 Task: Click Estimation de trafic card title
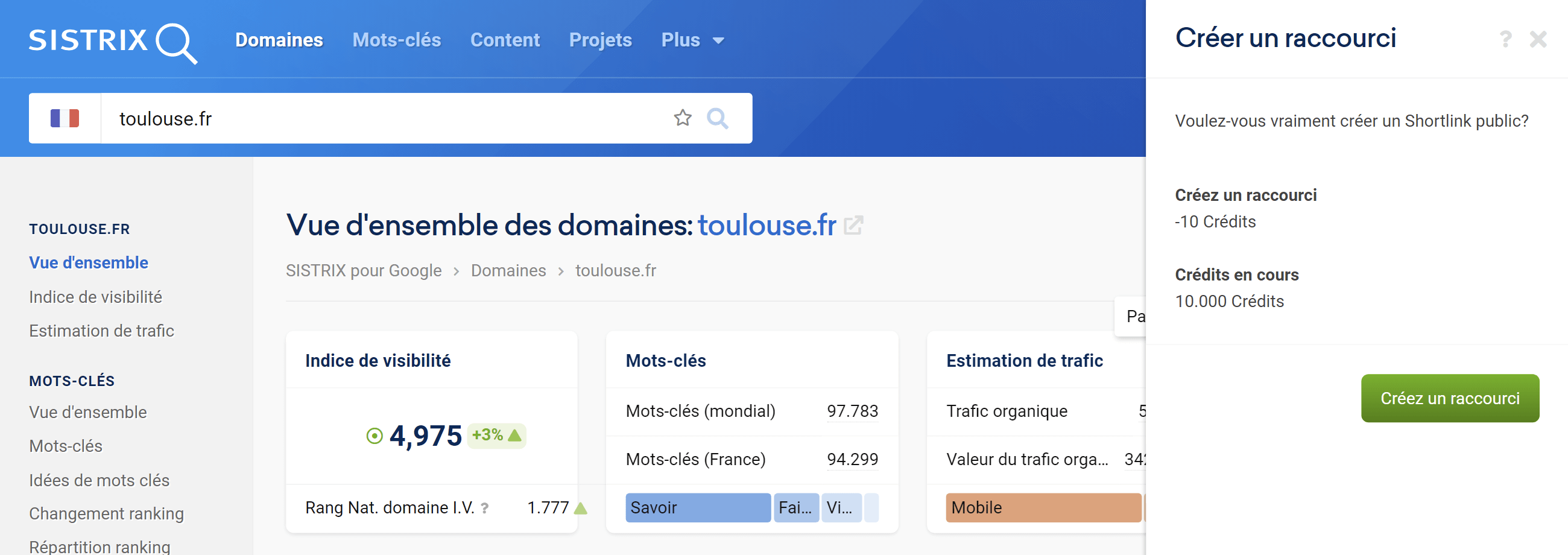tap(1024, 360)
